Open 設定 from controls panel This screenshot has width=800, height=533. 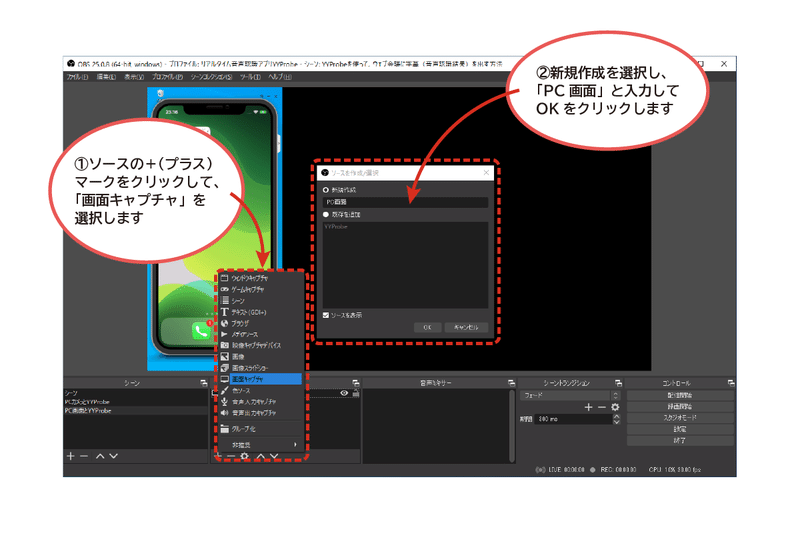680,429
